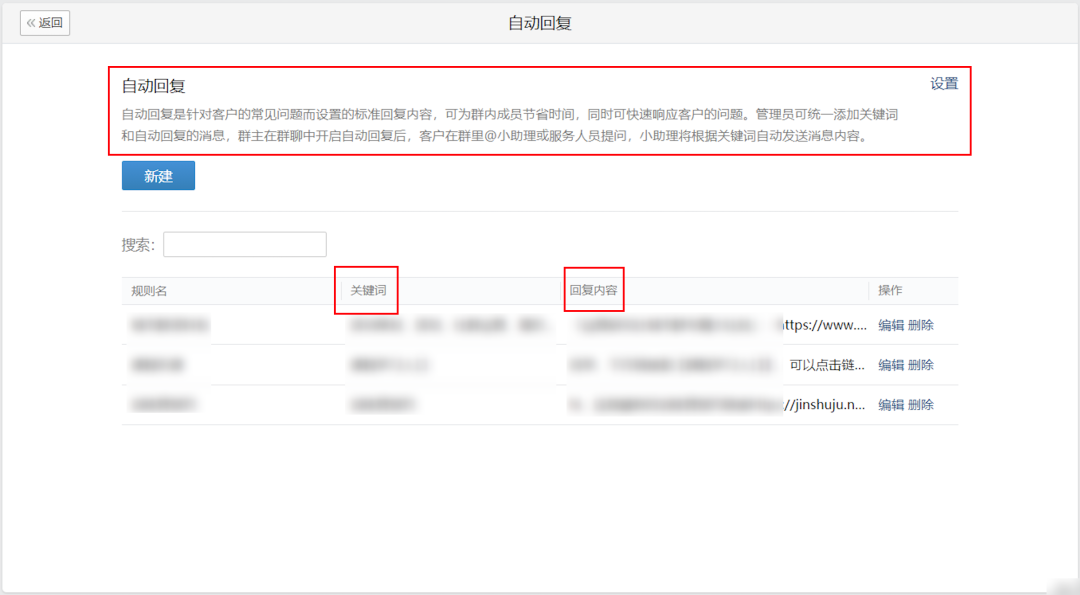Click the 回复内容 column header
Screen dimensions: 1080x595
point(593,291)
